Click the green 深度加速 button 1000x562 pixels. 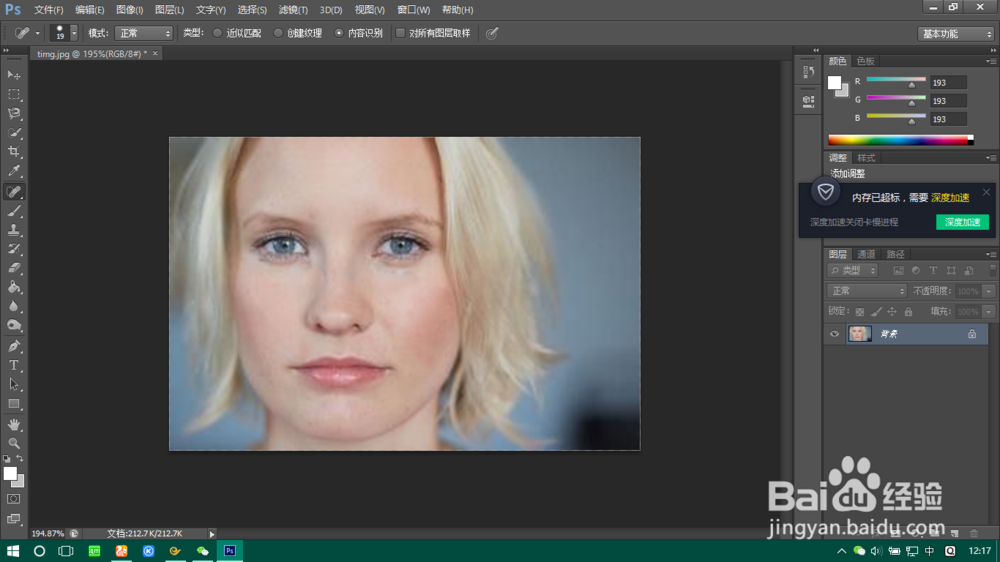tap(962, 222)
